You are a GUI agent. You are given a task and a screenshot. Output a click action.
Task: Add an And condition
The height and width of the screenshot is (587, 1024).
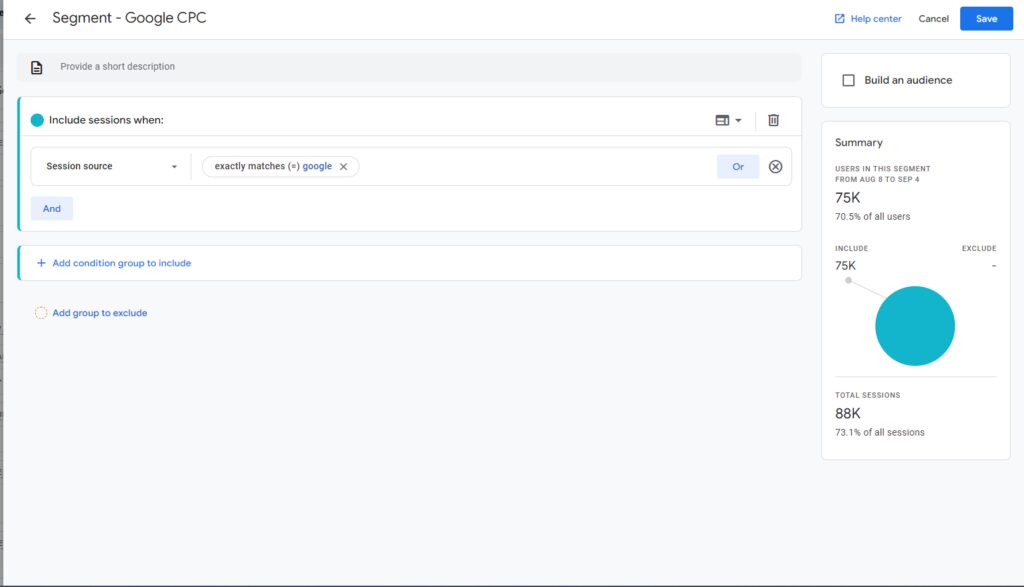pos(52,208)
